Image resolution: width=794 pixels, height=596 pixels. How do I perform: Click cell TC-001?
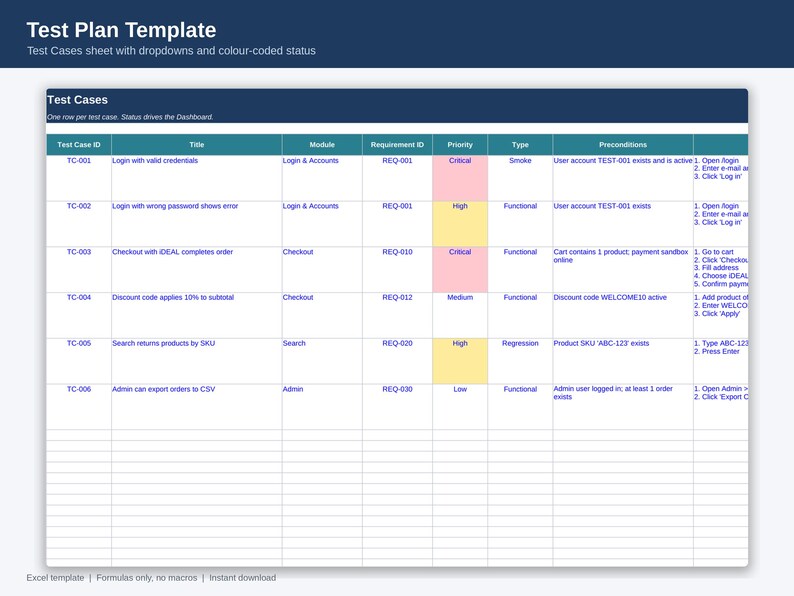coord(79,178)
